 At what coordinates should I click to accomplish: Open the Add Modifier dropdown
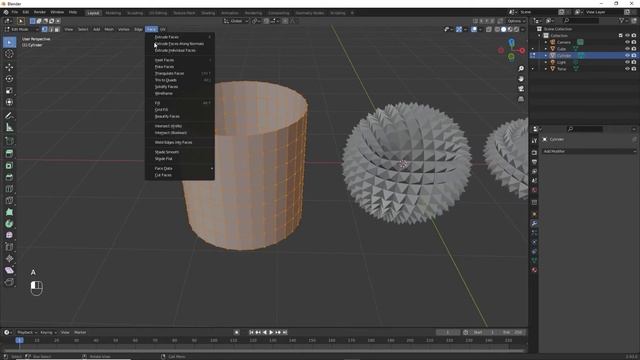589,151
